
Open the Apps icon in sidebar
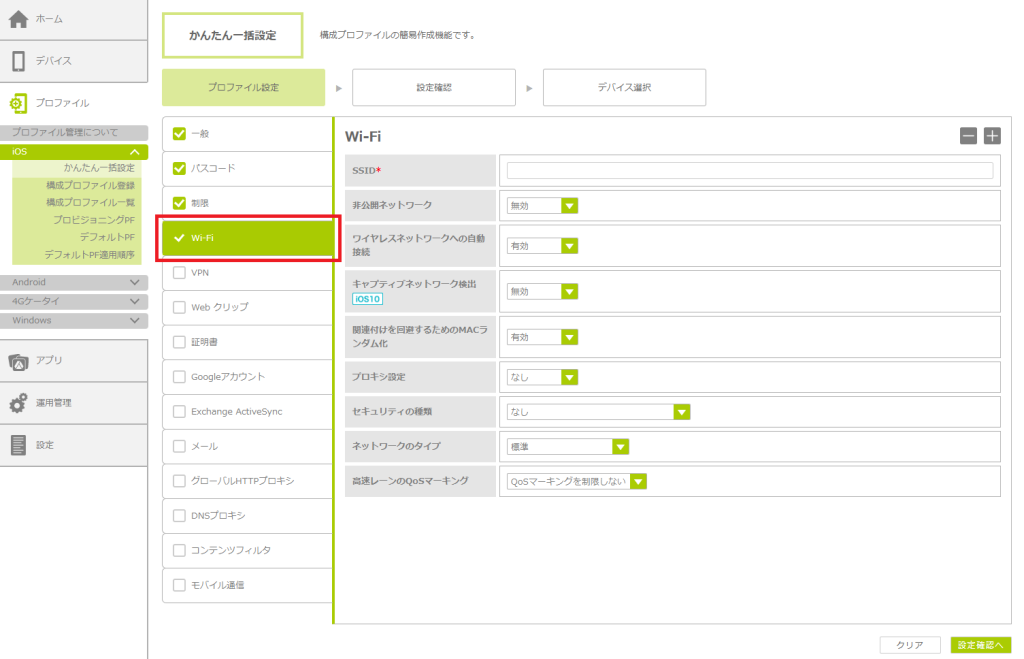coord(18,361)
